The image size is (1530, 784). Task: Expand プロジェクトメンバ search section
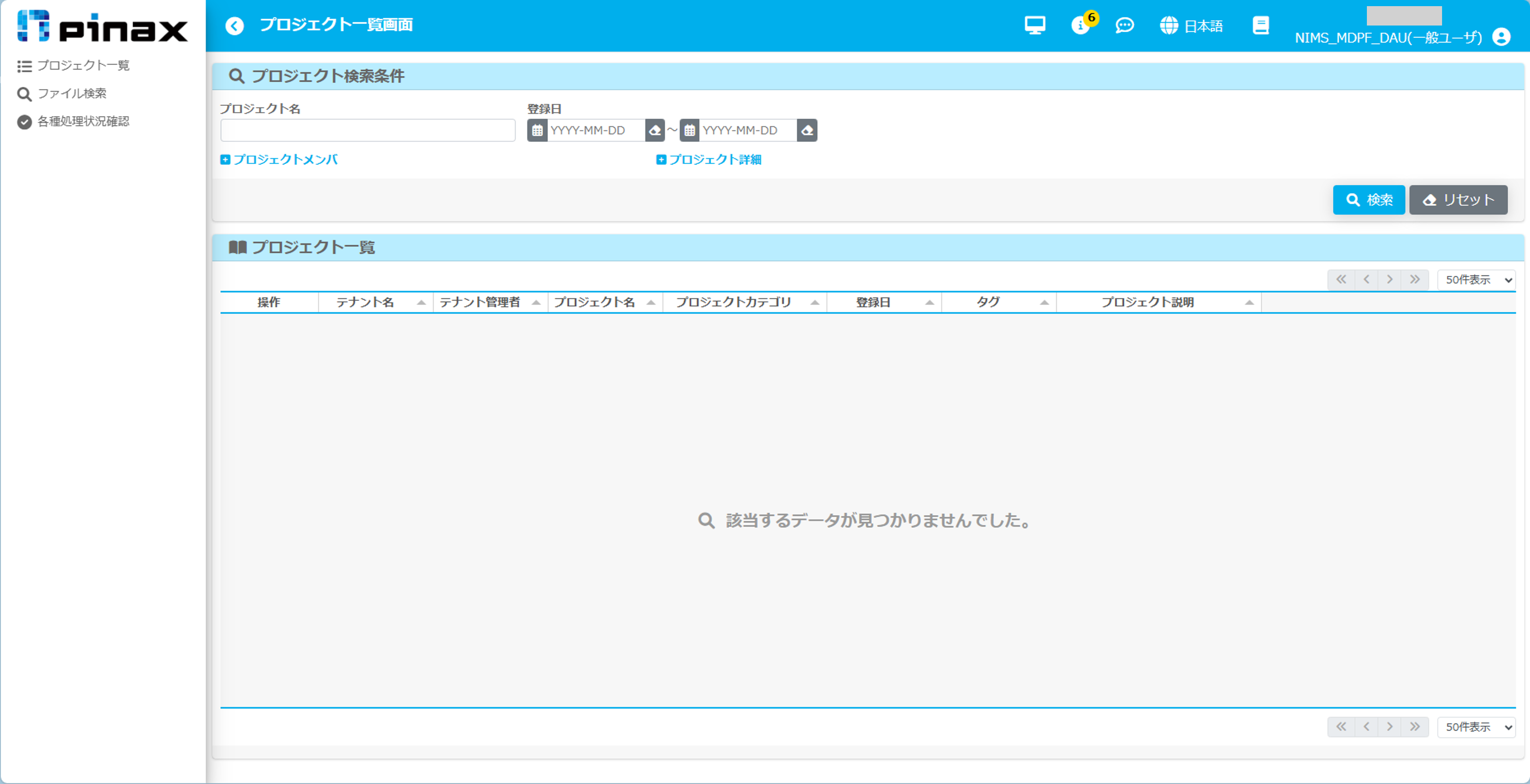pyautogui.click(x=279, y=160)
